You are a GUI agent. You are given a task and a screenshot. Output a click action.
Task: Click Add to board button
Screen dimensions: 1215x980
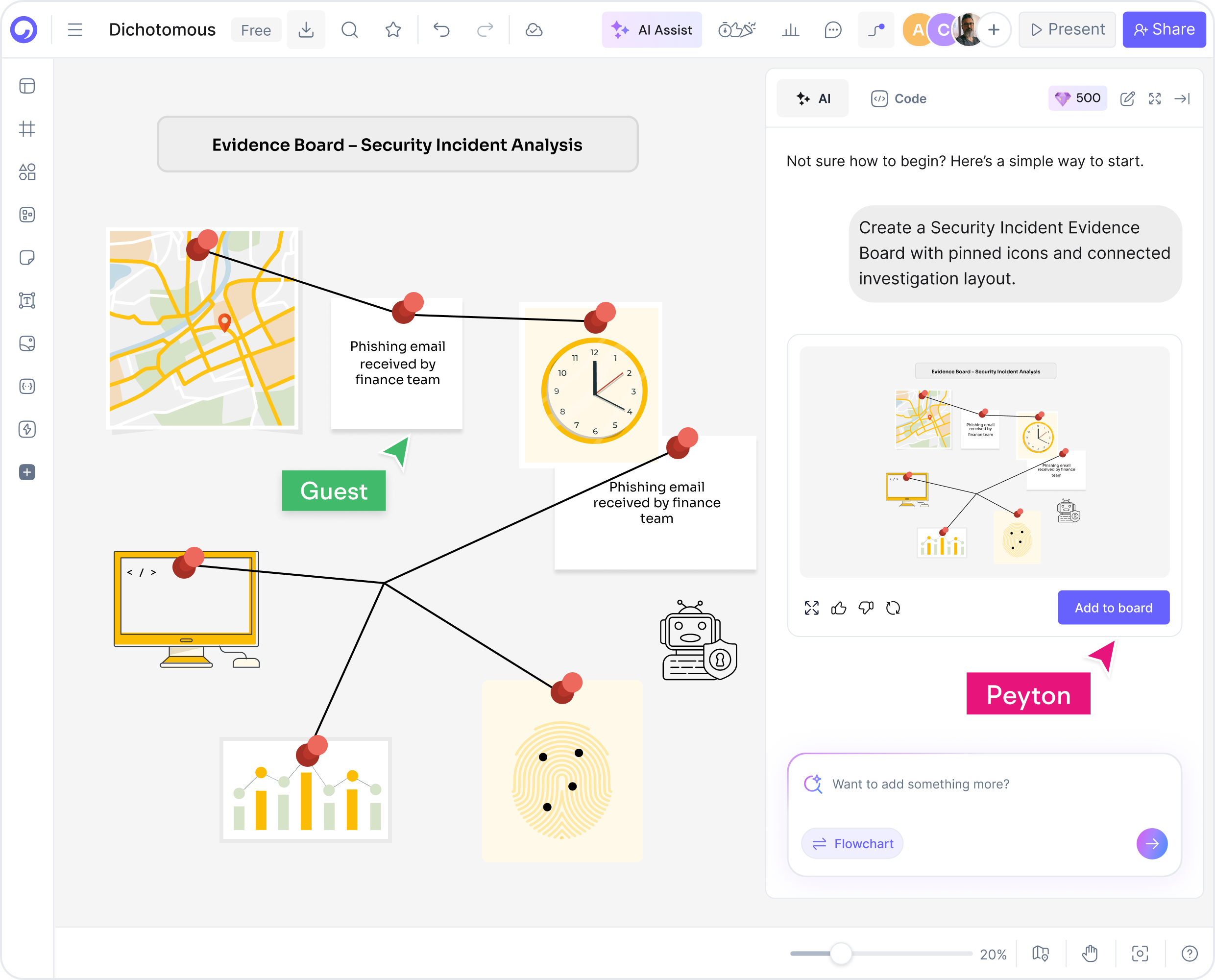[1114, 608]
